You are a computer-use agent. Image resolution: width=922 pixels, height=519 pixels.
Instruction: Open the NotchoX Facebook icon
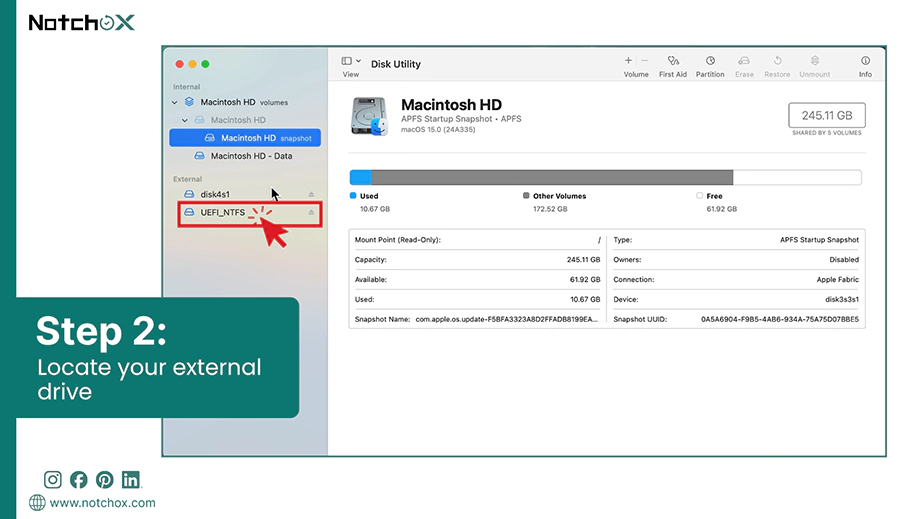(79, 480)
